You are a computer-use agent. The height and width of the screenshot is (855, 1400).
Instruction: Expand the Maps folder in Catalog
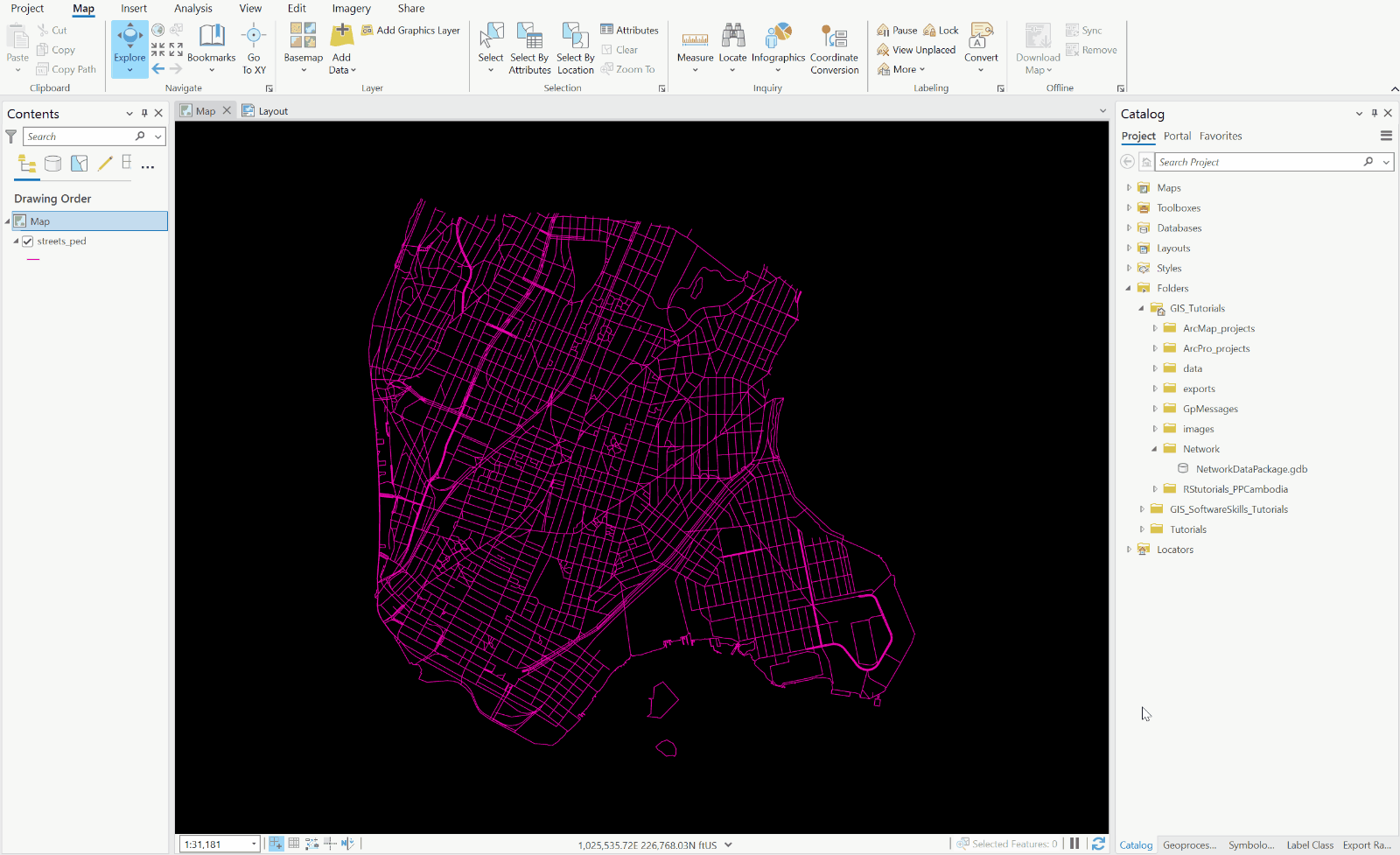point(1128,187)
